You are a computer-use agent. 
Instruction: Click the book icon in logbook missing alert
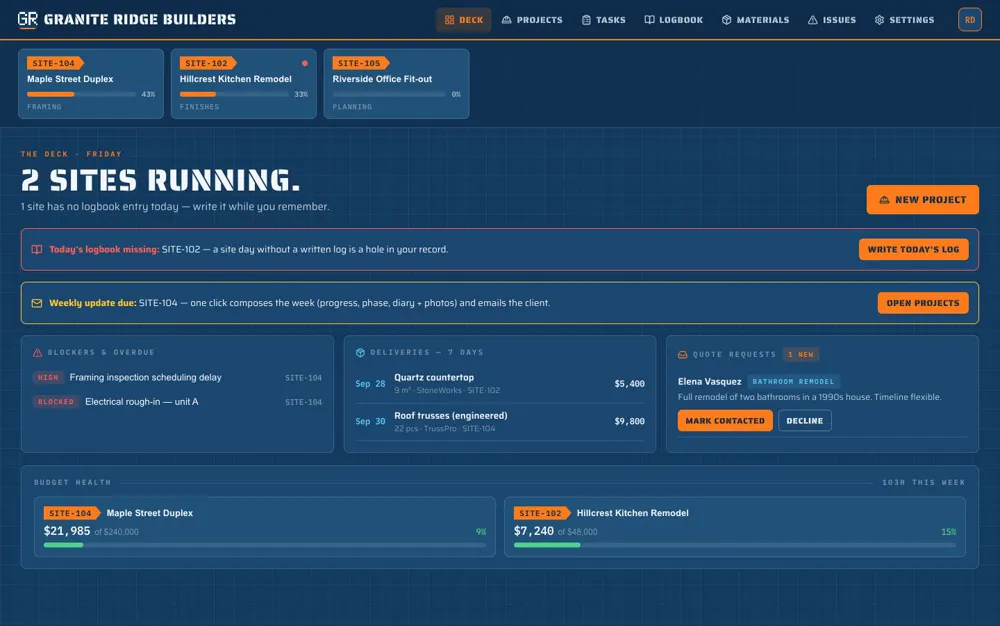tap(37, 249)
